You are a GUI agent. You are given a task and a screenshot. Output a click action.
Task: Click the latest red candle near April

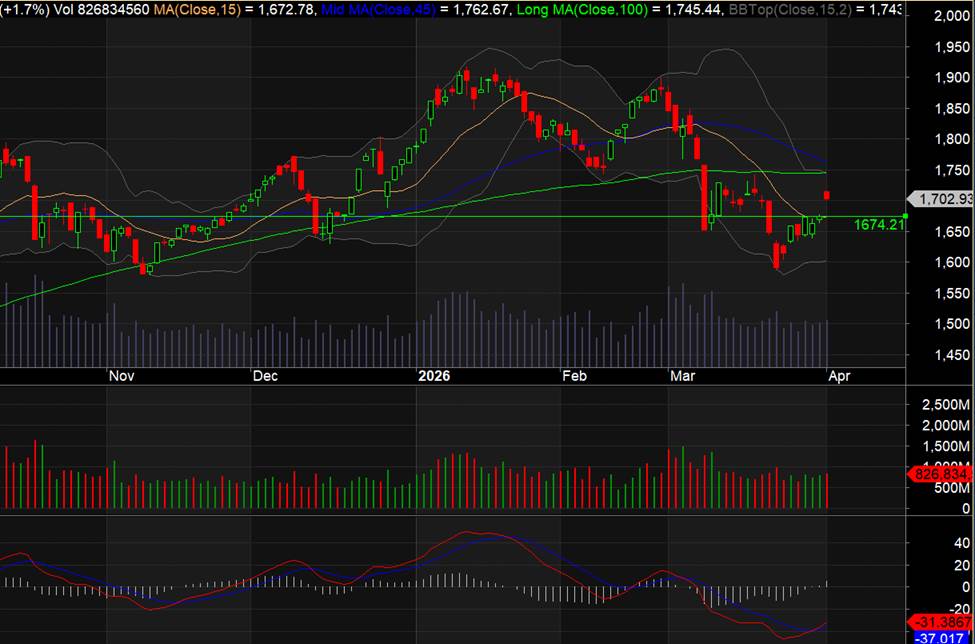pos(827,196)
